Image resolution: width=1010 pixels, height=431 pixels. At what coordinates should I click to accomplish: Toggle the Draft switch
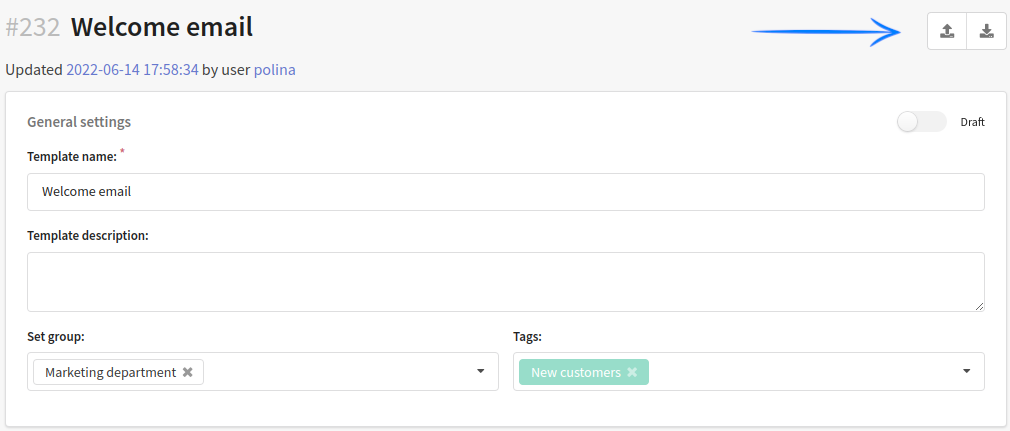click(x=922, y=122)
